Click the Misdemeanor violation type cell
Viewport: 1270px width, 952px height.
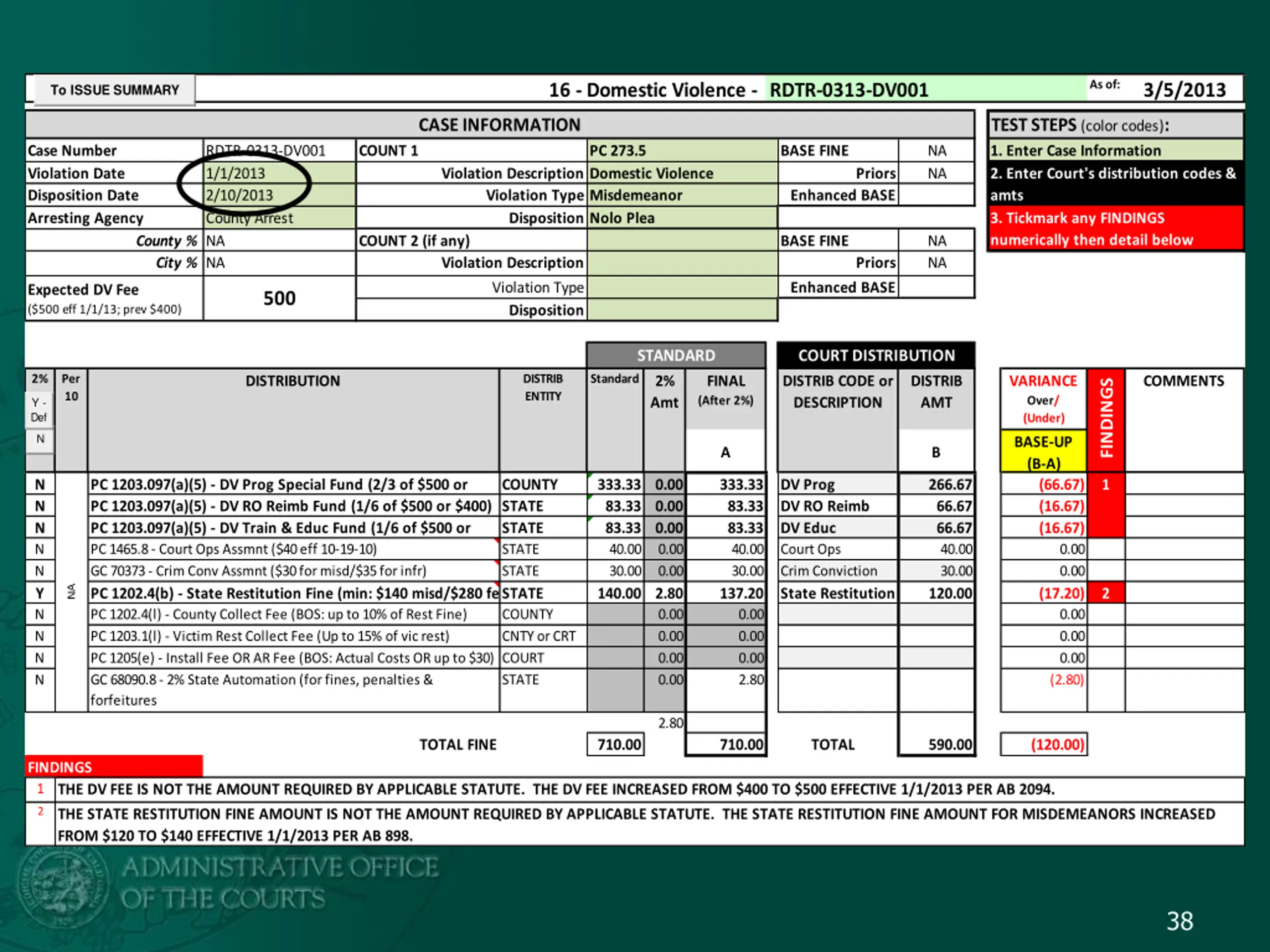(x=682, y=195)
